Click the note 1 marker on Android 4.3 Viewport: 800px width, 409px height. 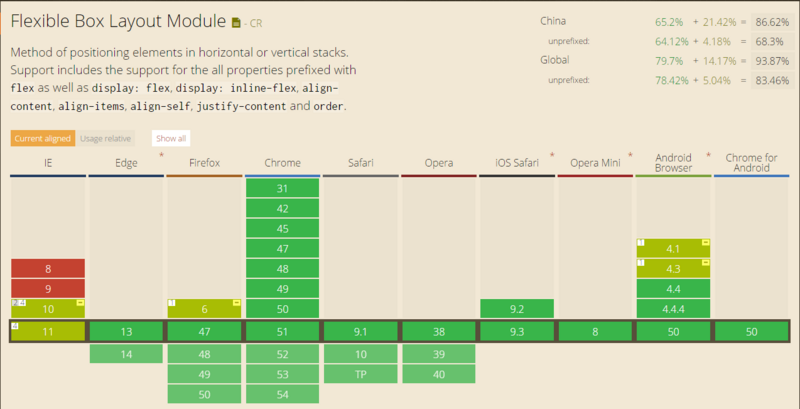coord(641,263)
